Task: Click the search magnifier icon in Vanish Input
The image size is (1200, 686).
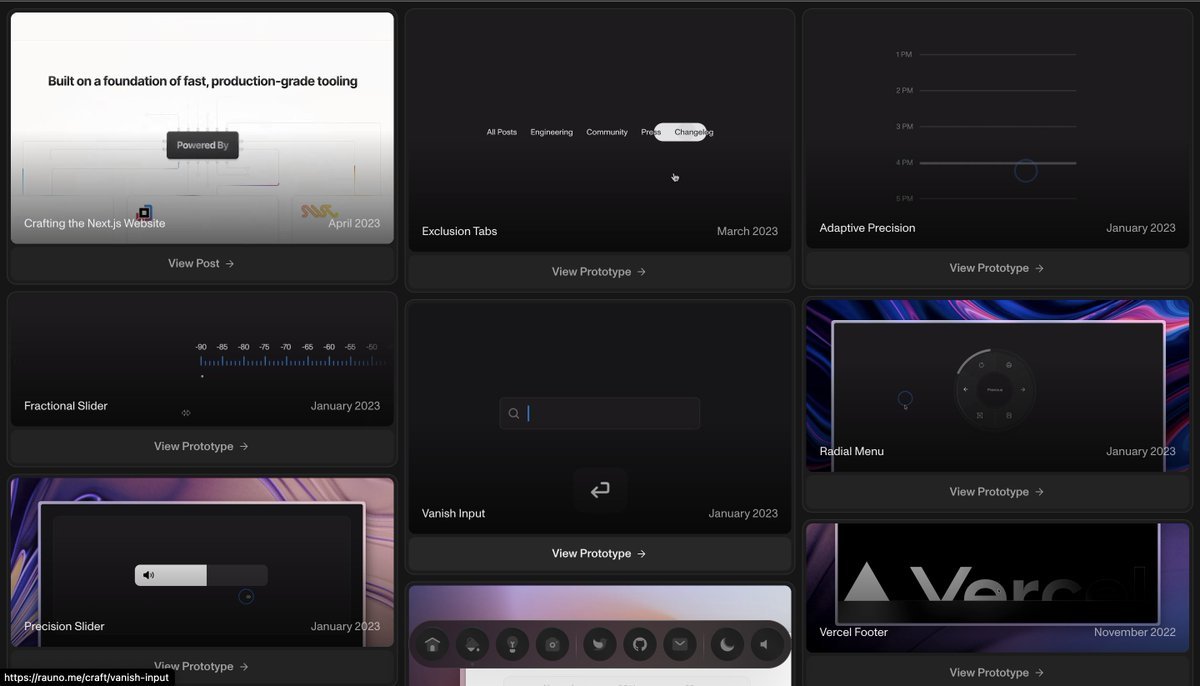Action: (x=514, y=414)
